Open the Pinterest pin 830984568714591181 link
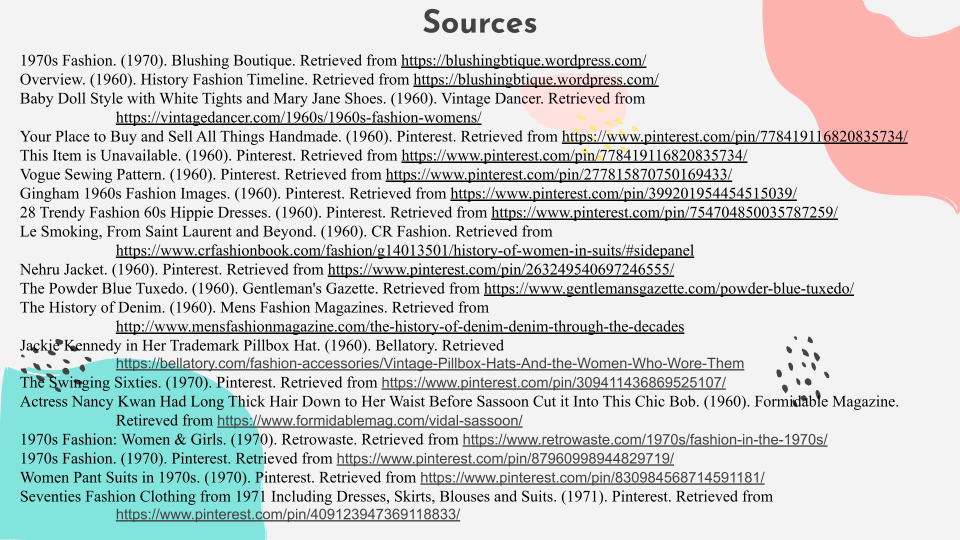This screenshot has height=540, width=960. 592,478
